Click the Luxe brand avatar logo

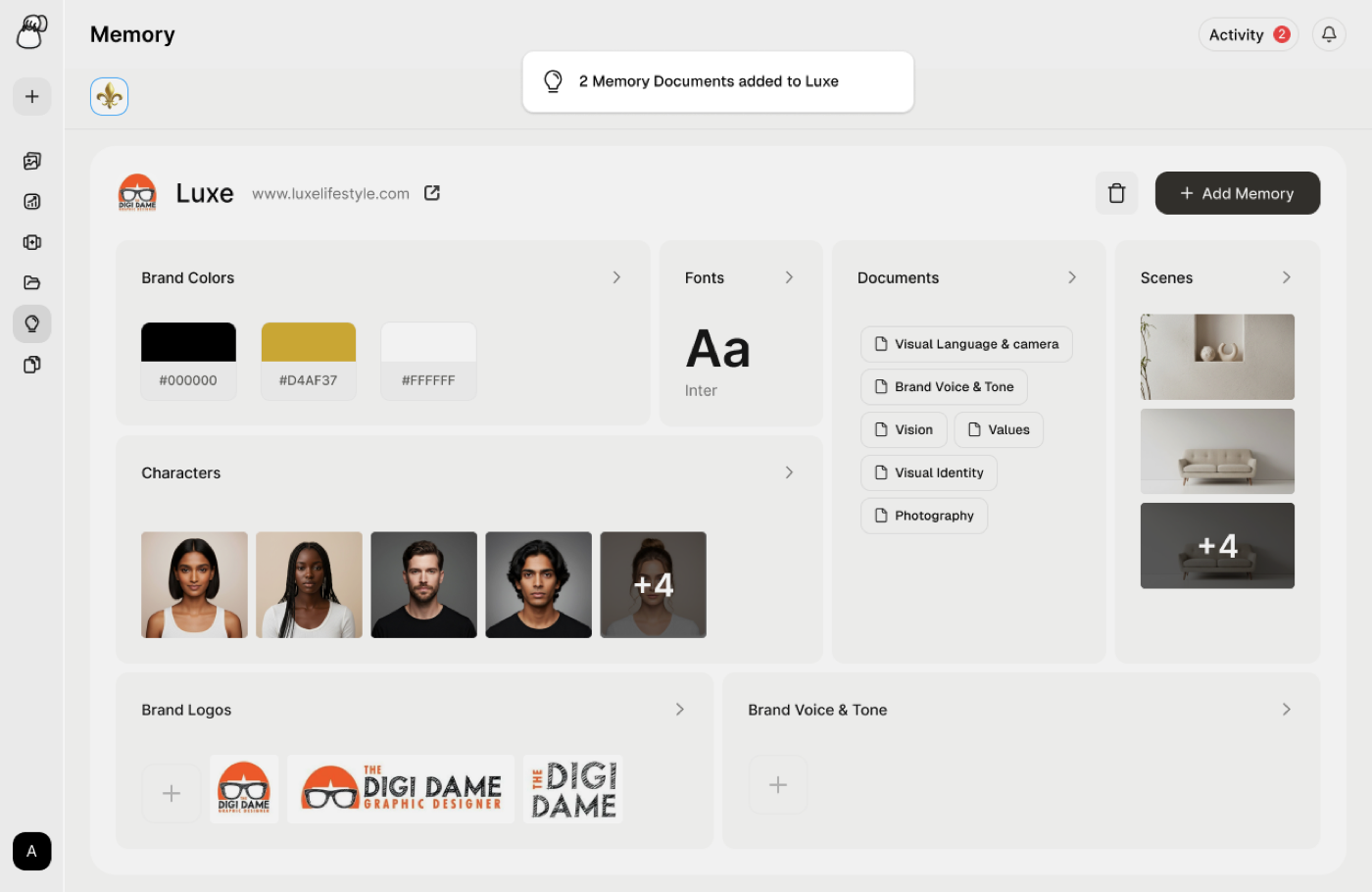[137, 193]
